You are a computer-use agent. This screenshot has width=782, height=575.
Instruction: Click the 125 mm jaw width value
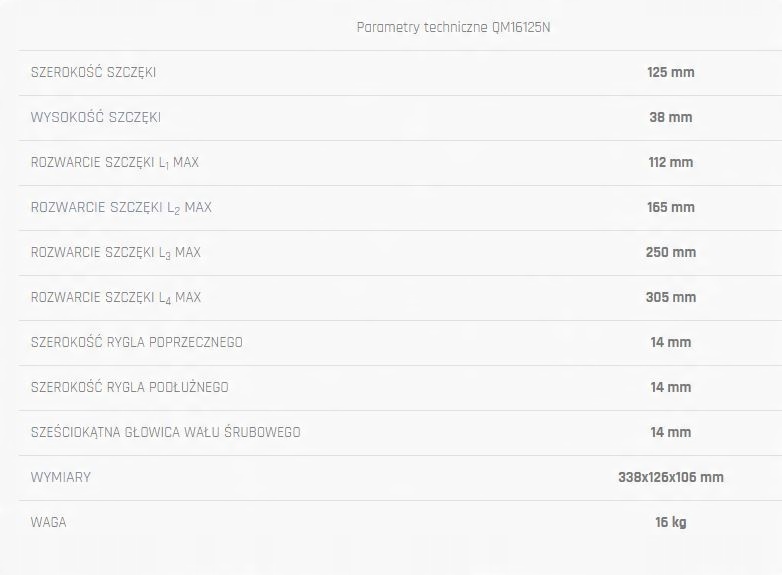[670, 72]
